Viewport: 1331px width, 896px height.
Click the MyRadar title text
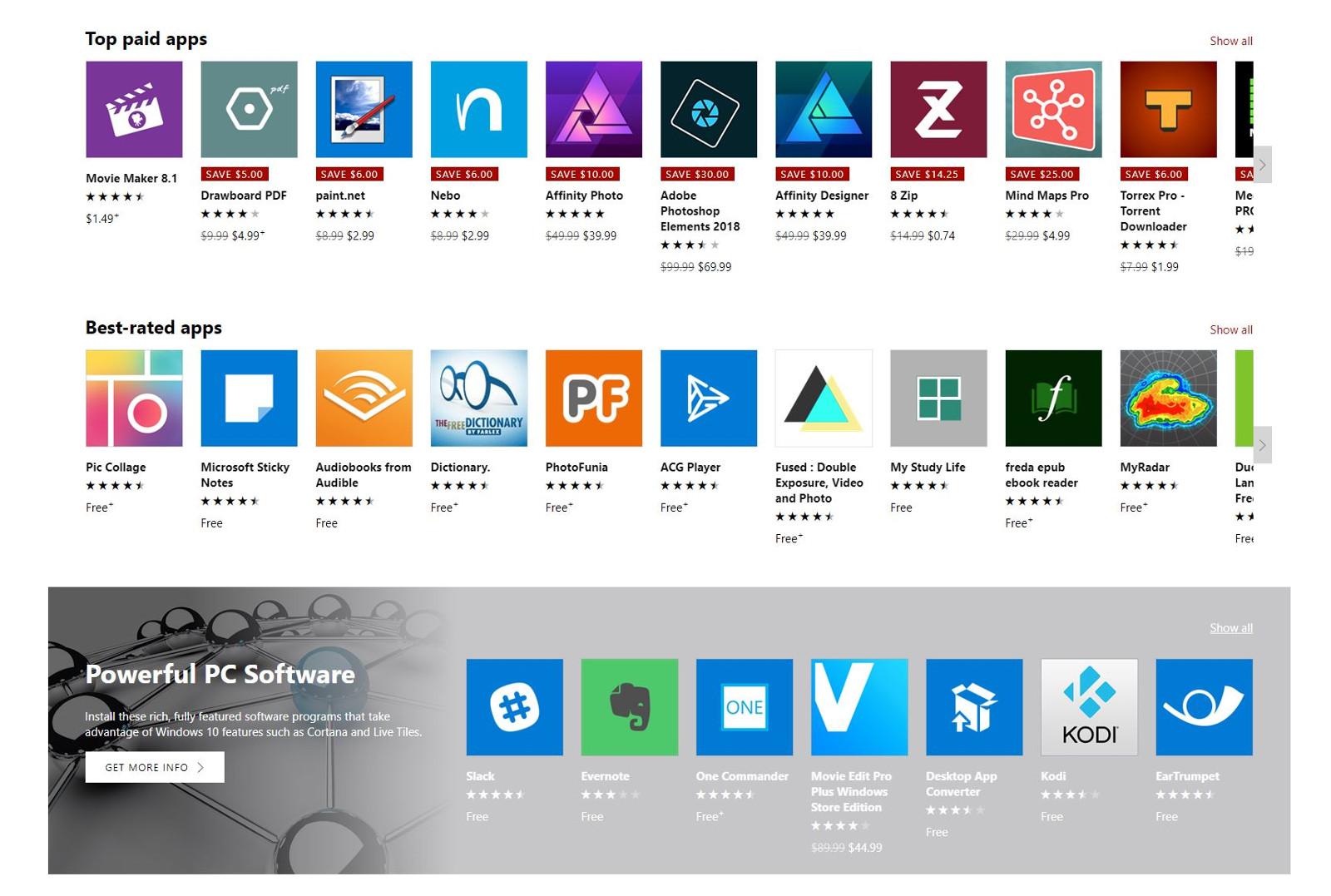tap(1145, 468)
